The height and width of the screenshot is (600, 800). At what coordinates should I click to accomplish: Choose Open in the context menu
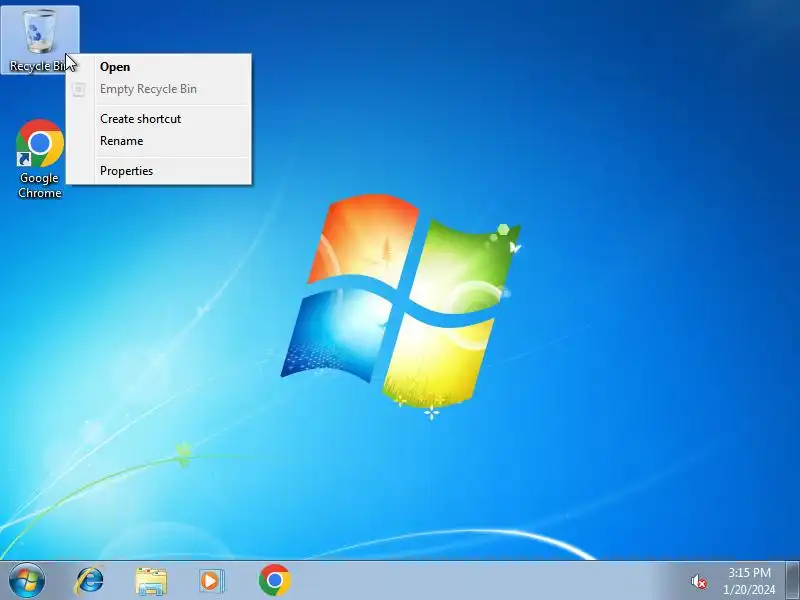159,67
